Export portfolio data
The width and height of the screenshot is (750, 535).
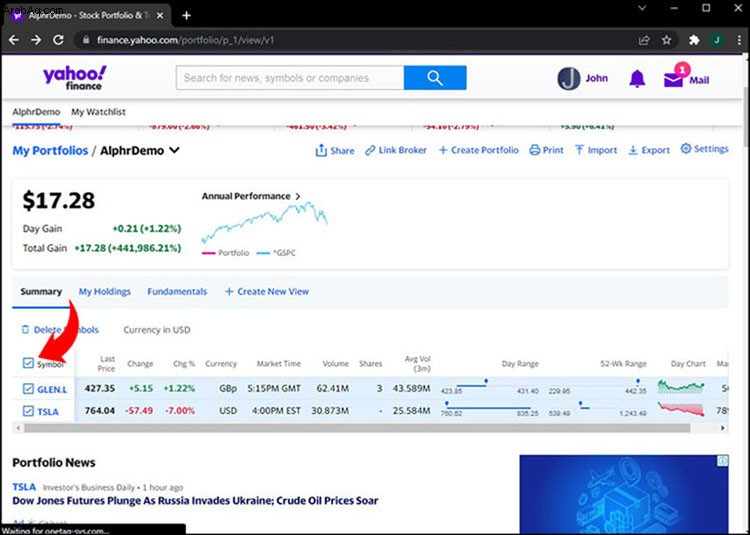pos(649,150)
